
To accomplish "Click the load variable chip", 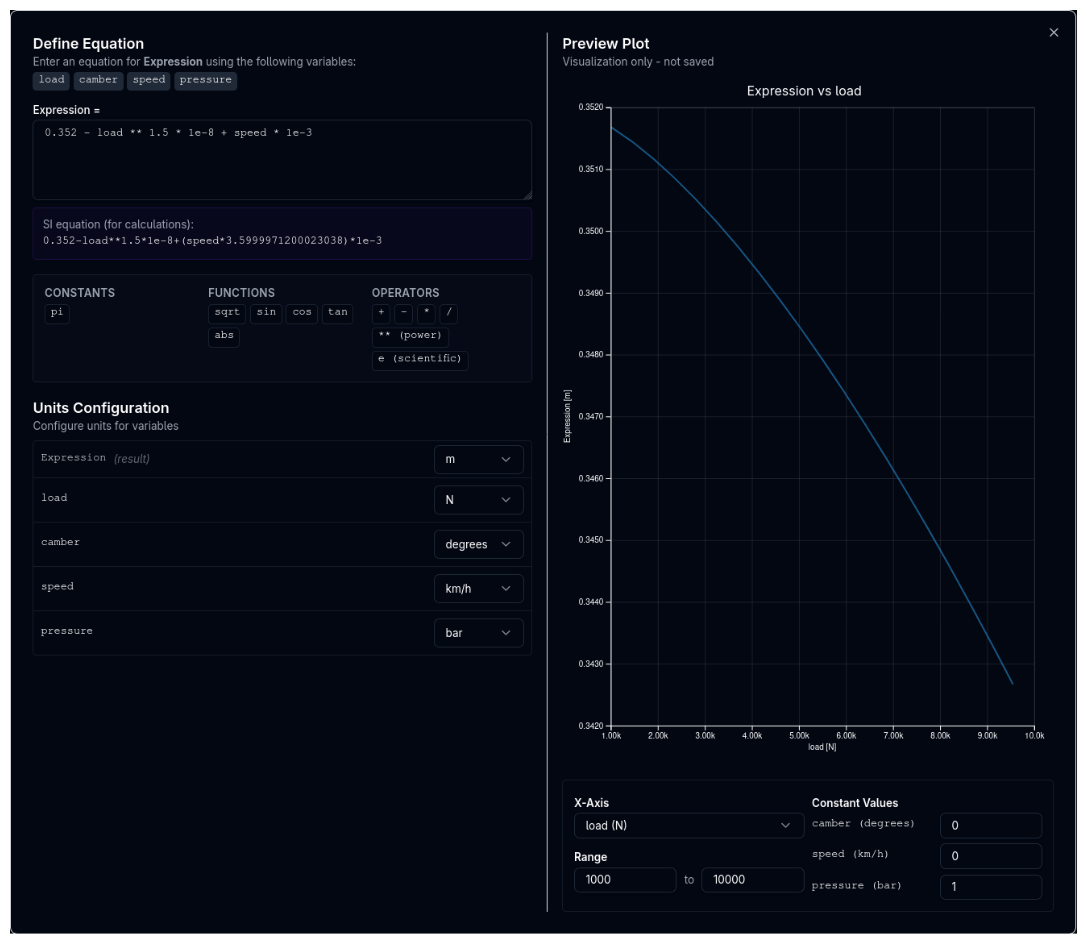I will (x=51, y=79).
